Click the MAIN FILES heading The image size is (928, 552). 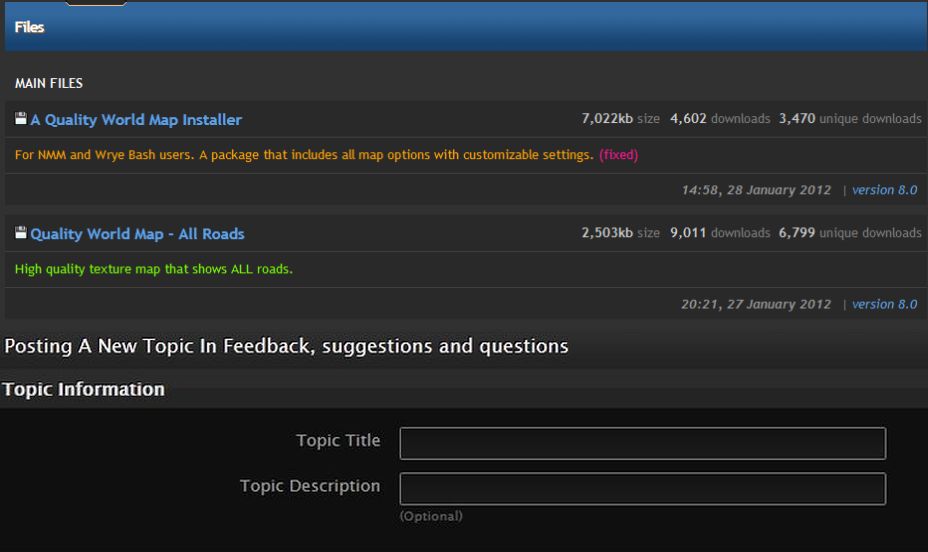(x=49, y=83)
